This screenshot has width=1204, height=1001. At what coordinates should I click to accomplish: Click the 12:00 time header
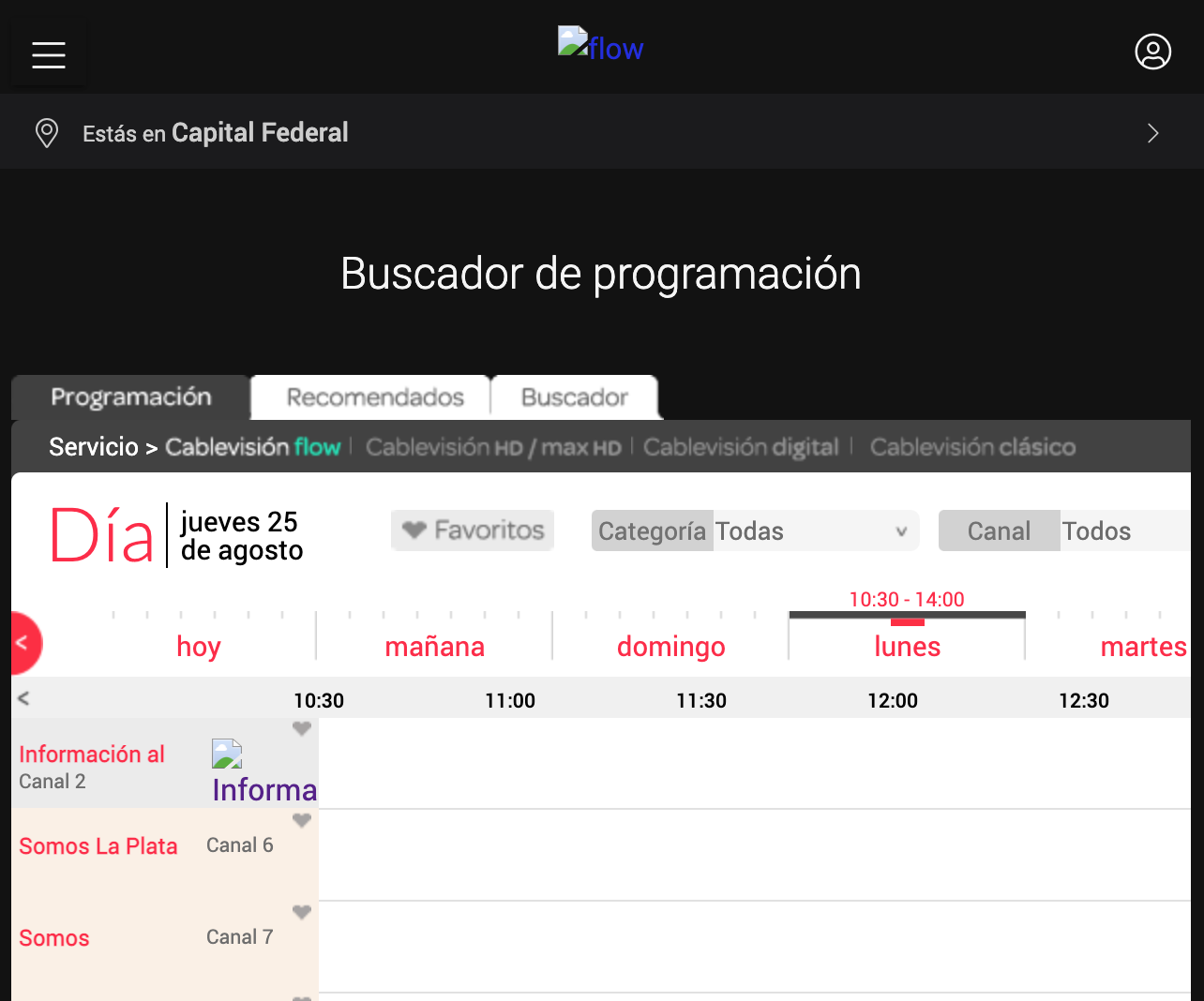(893, 700)
